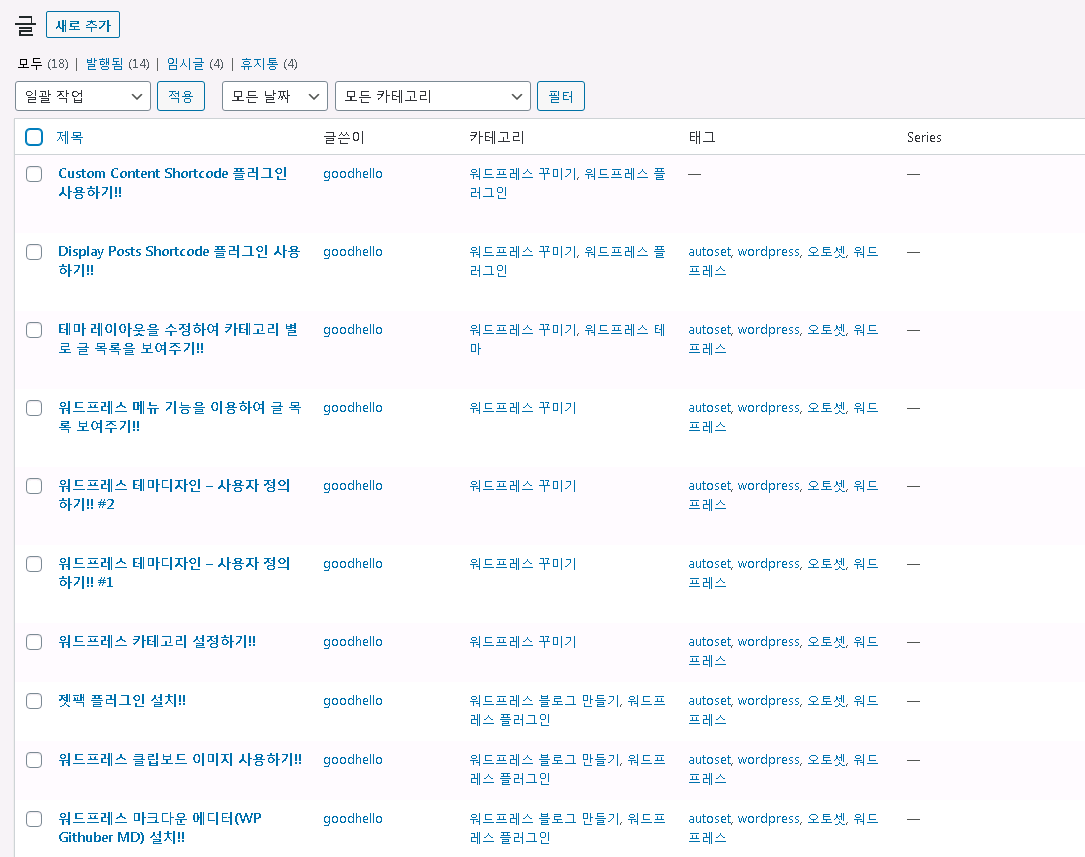Filter by 발행됨 (14) posts
Image resolution: width=1085 pixels, height=857 pixels.
click(118, 64)
